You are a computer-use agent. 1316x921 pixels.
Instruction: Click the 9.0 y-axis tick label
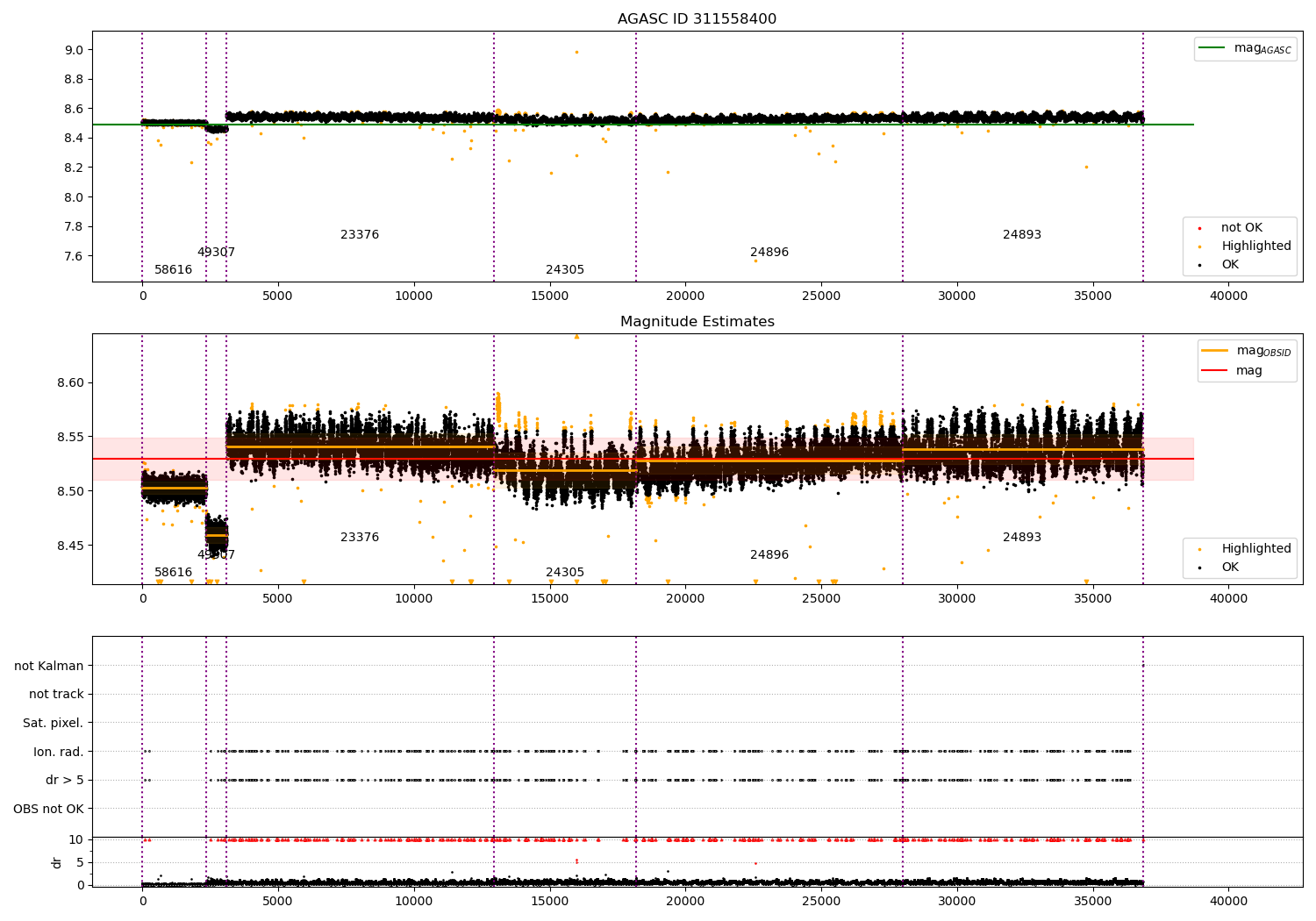(x=75, y=50)
